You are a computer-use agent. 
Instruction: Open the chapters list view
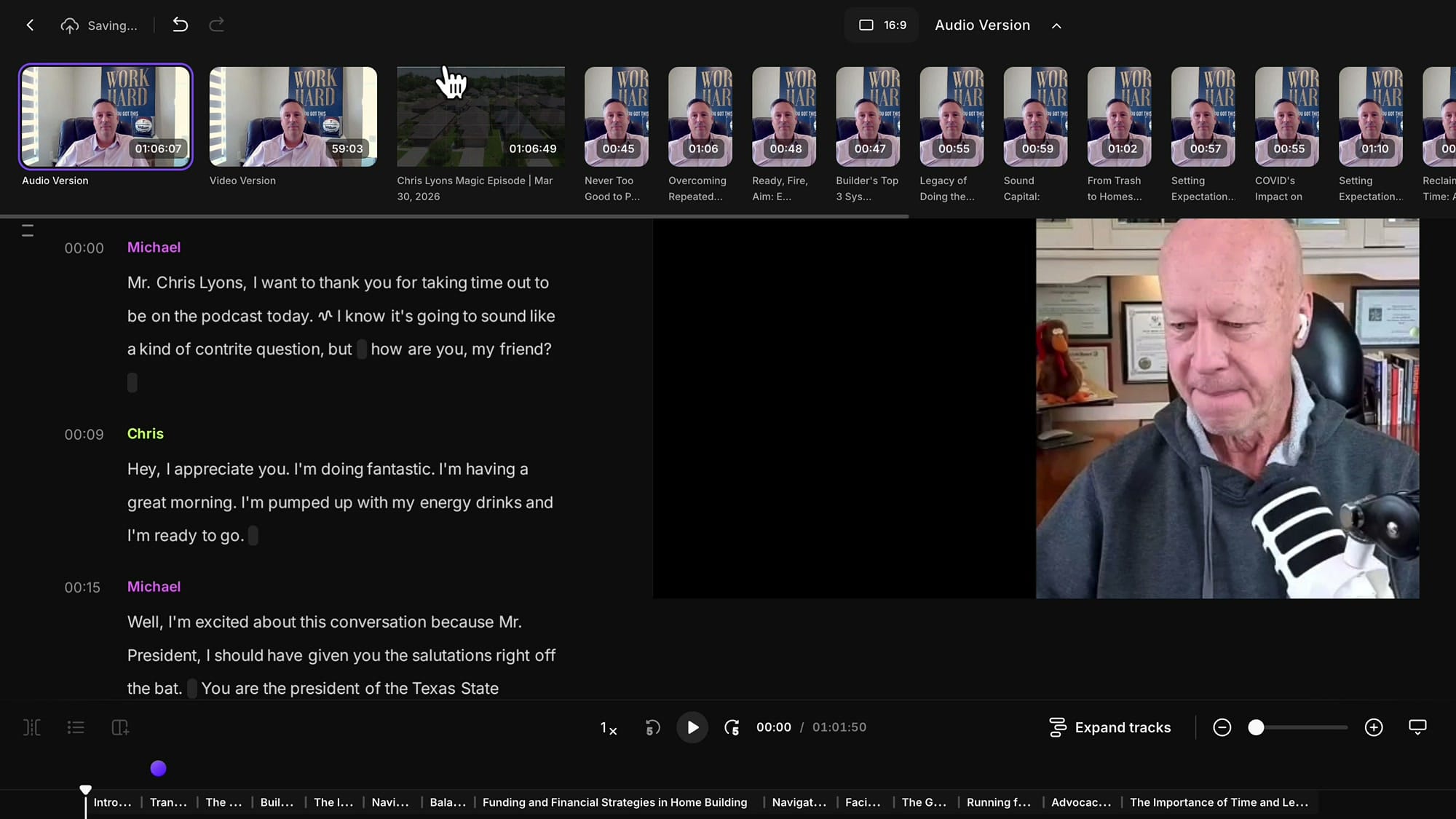pyautogui.click(x=76, y=727)
